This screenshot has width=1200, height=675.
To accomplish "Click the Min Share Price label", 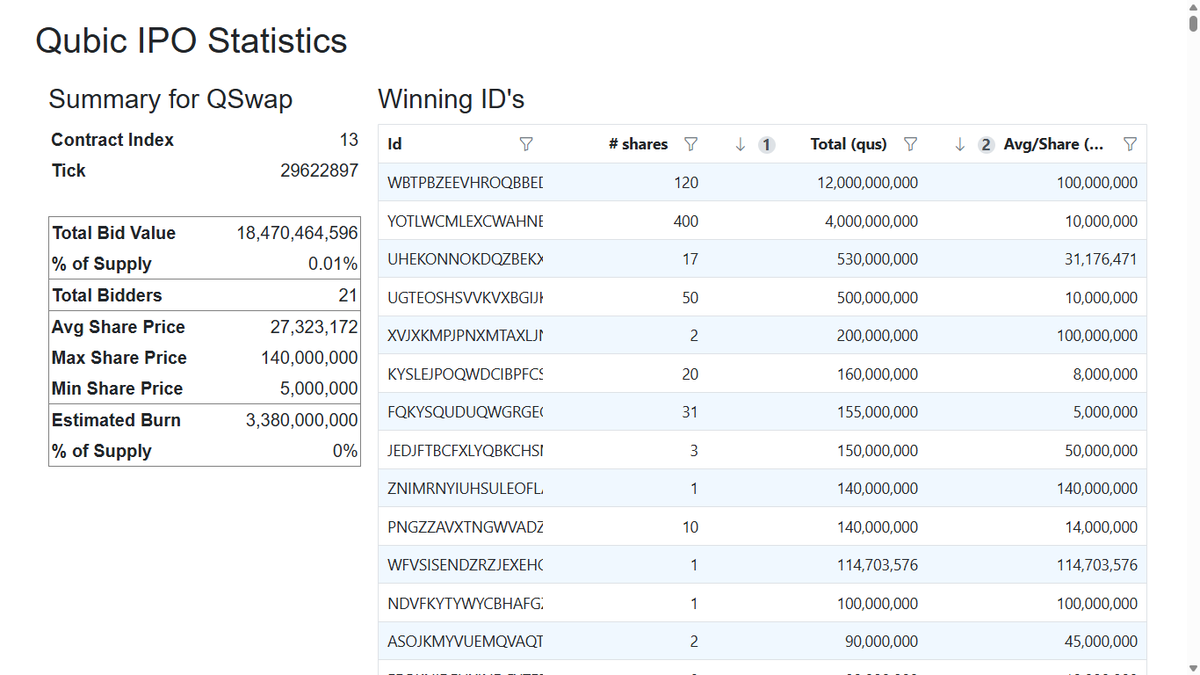I will click(117, 389).
